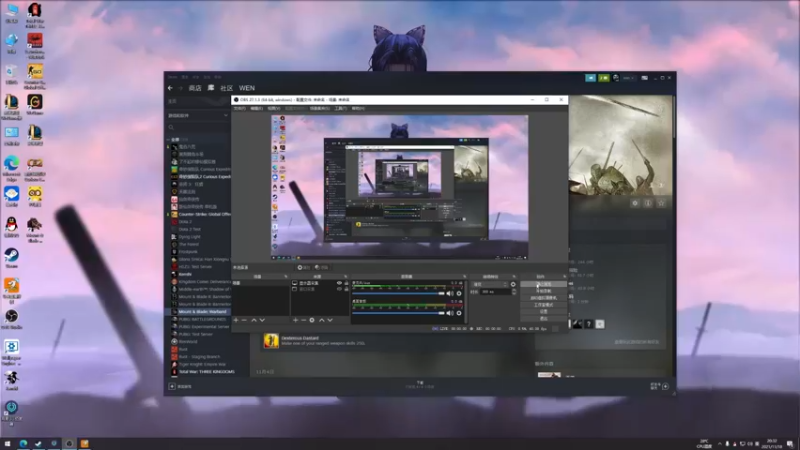
Task: Open source Filters button above panels
Action: pos(321,267)
